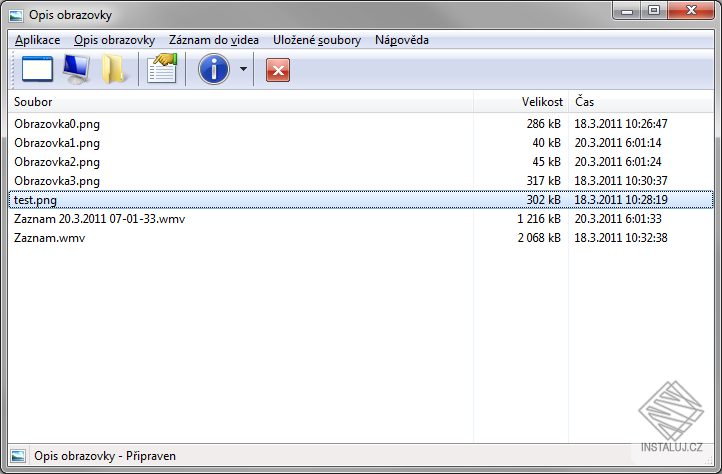Screen dimensions: 722x474
Task: Select the file Obrazovka3.png
Action: click(57, 181)
